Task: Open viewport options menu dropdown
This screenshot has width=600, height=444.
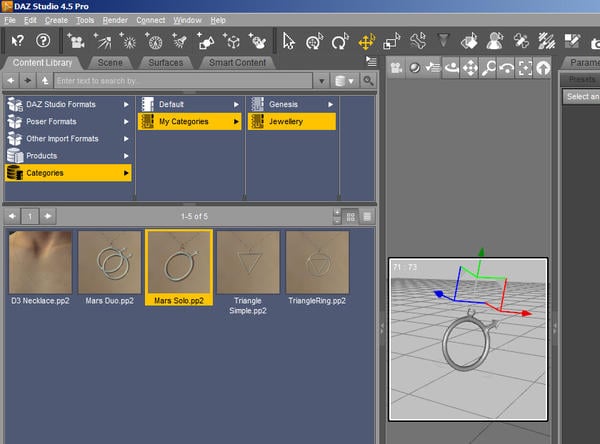Action: (x=433, y=68)
